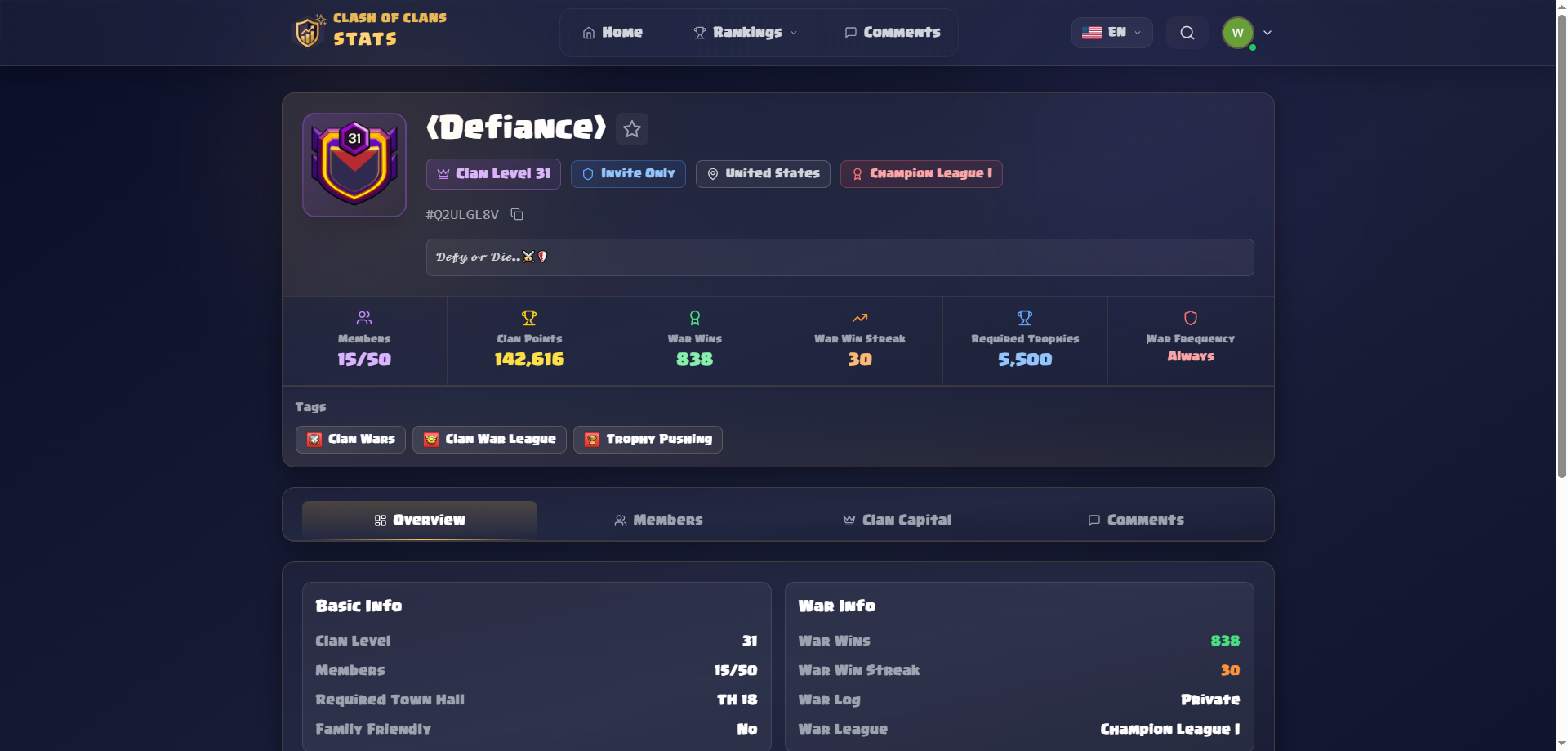Viewport: 1568px width, 751px height.
Task: Copy the clan tag #Q2ULGL8V
Action: coord(517,214)
